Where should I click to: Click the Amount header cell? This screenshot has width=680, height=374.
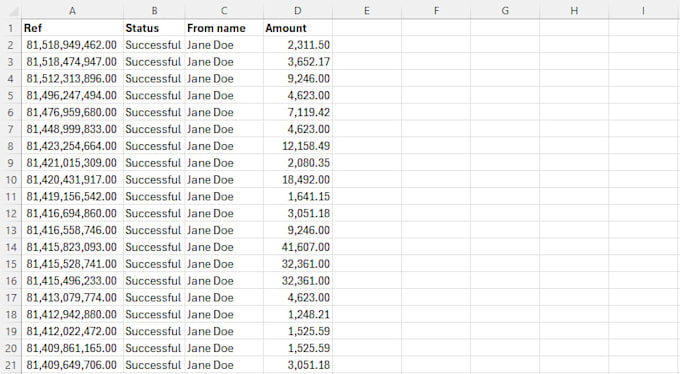click(x=298, y=28)
